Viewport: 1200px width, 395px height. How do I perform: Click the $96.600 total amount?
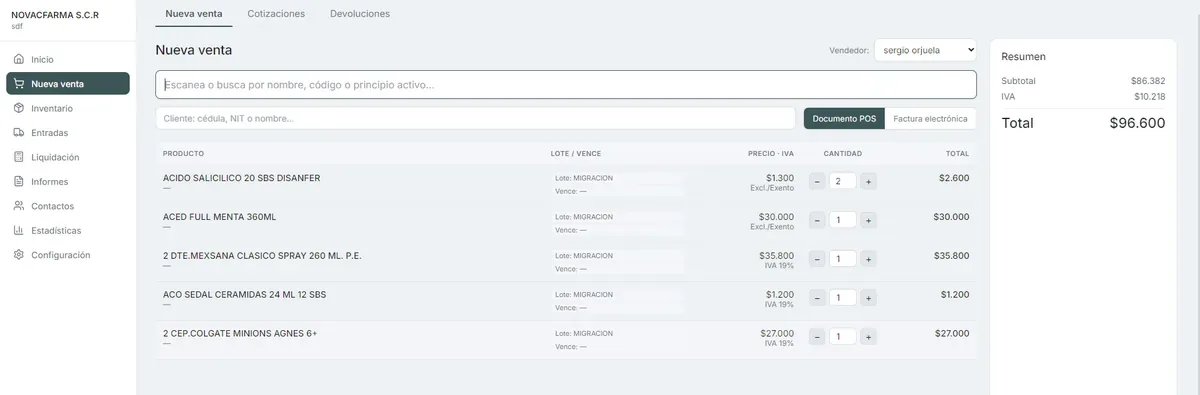pos(1137,123)
